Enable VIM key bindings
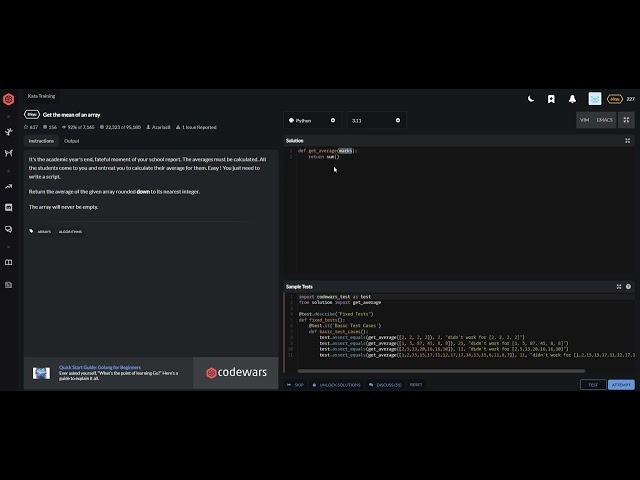Screen dimensions: 640x480 pos(584,120)
